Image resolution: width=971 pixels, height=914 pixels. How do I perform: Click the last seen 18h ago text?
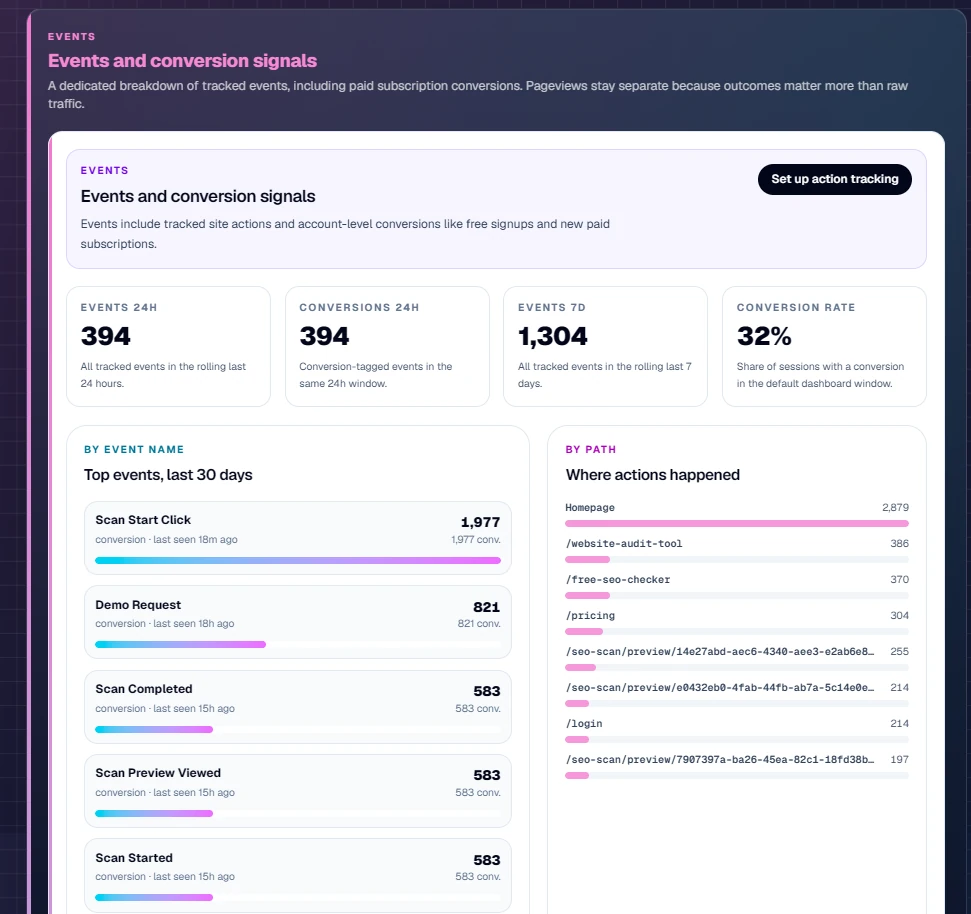click(x=194, y=624)
